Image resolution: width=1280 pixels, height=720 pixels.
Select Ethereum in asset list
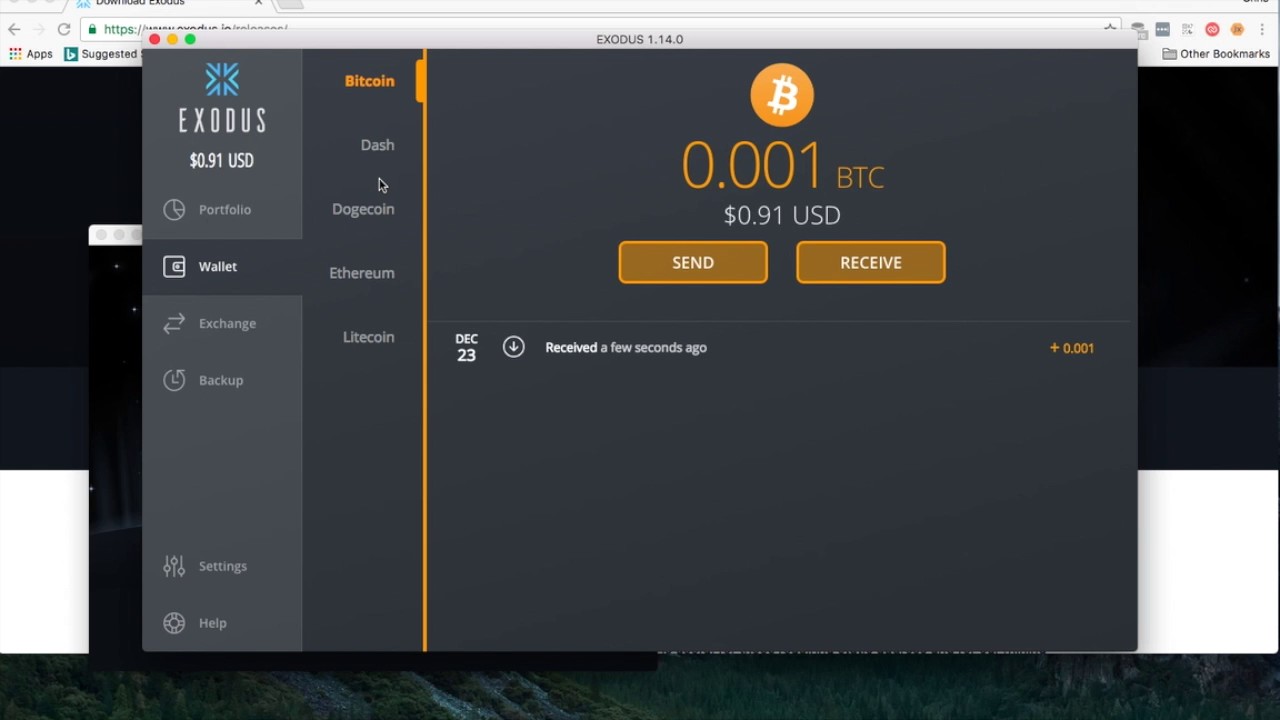(361, 273)
